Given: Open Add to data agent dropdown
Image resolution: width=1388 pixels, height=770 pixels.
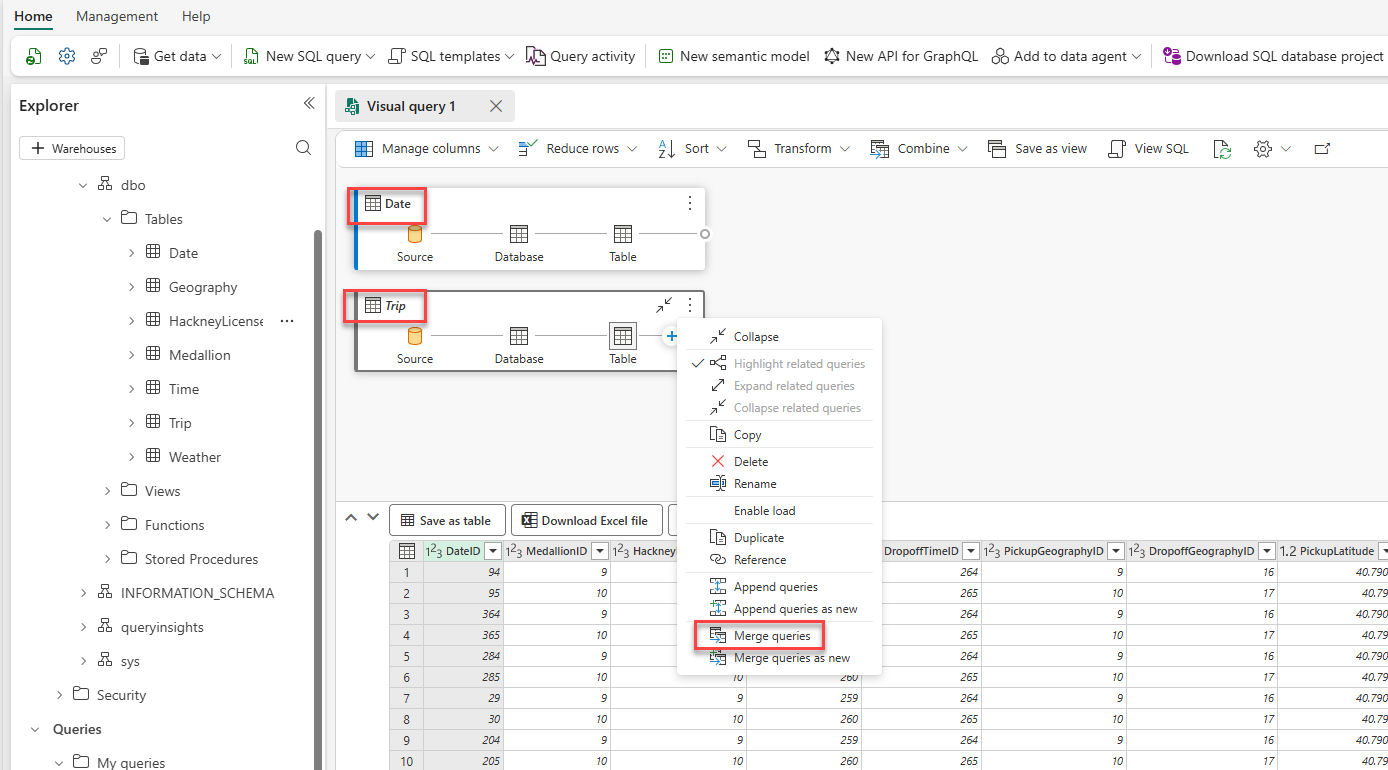Looking at the screenshot, I should (1066, 56).
